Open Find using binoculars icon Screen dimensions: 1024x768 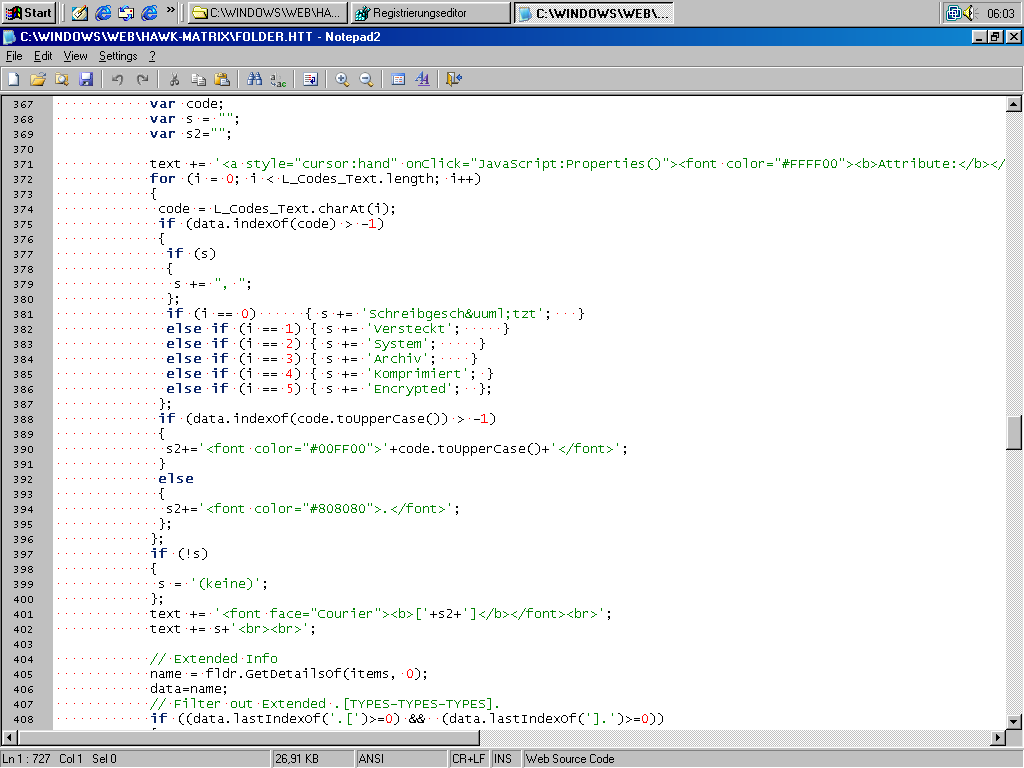tap(254, 80)
